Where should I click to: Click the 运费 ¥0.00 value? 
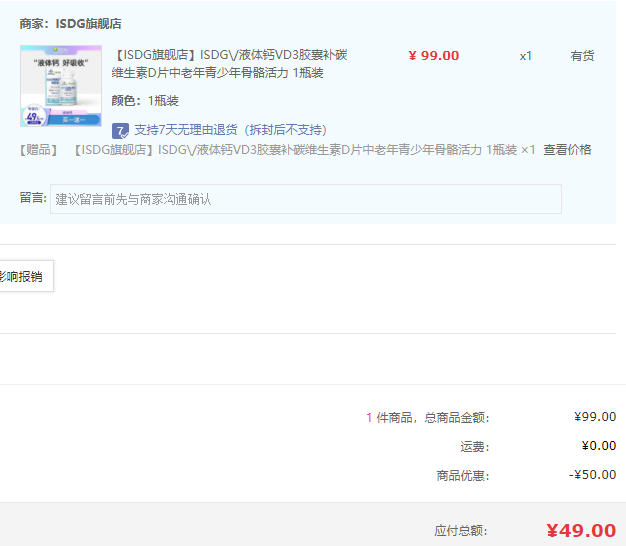pos(598,446)
